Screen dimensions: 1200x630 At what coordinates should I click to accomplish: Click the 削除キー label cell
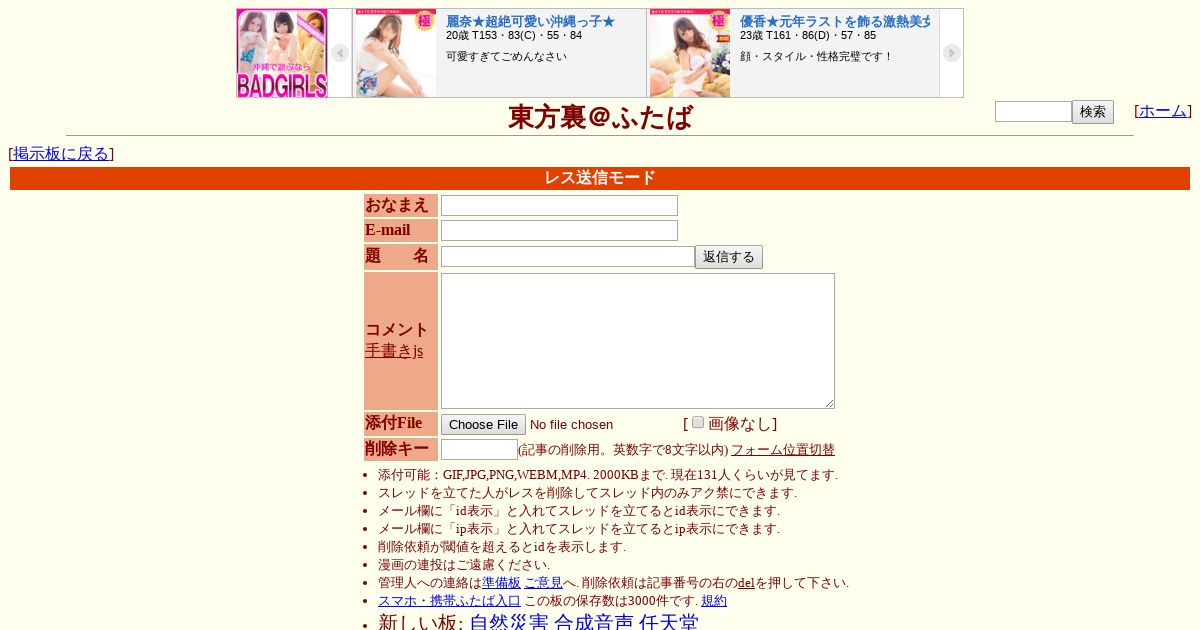click(401, 449)
